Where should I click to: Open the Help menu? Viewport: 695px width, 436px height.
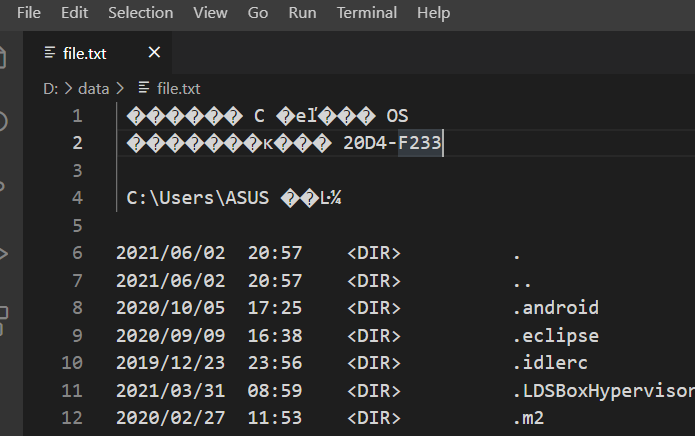[433, 13]
